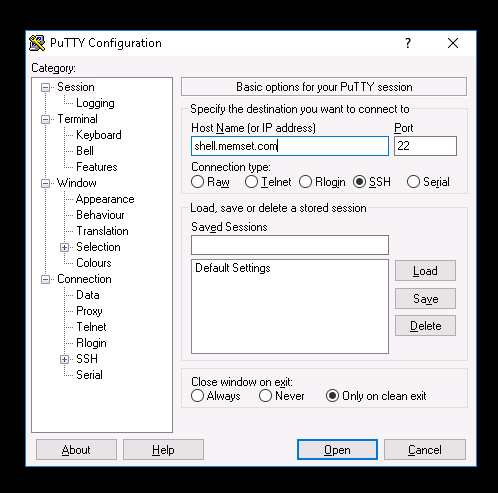Open the Selection category

point(98,247)
